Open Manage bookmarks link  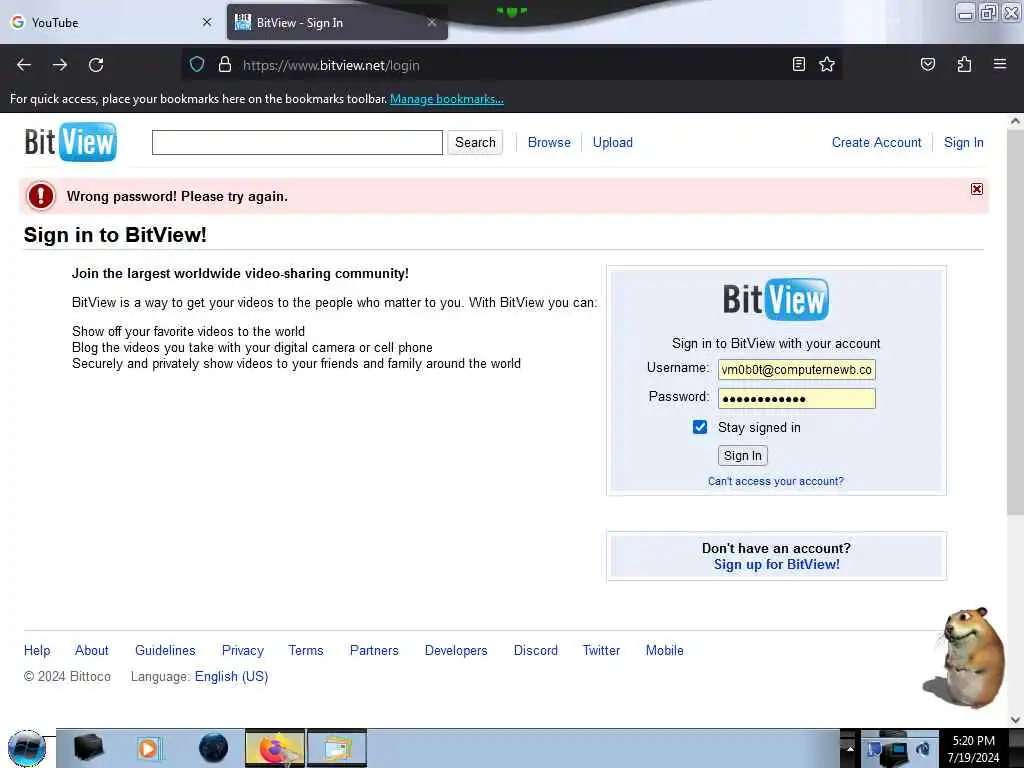tap(447, 99)
